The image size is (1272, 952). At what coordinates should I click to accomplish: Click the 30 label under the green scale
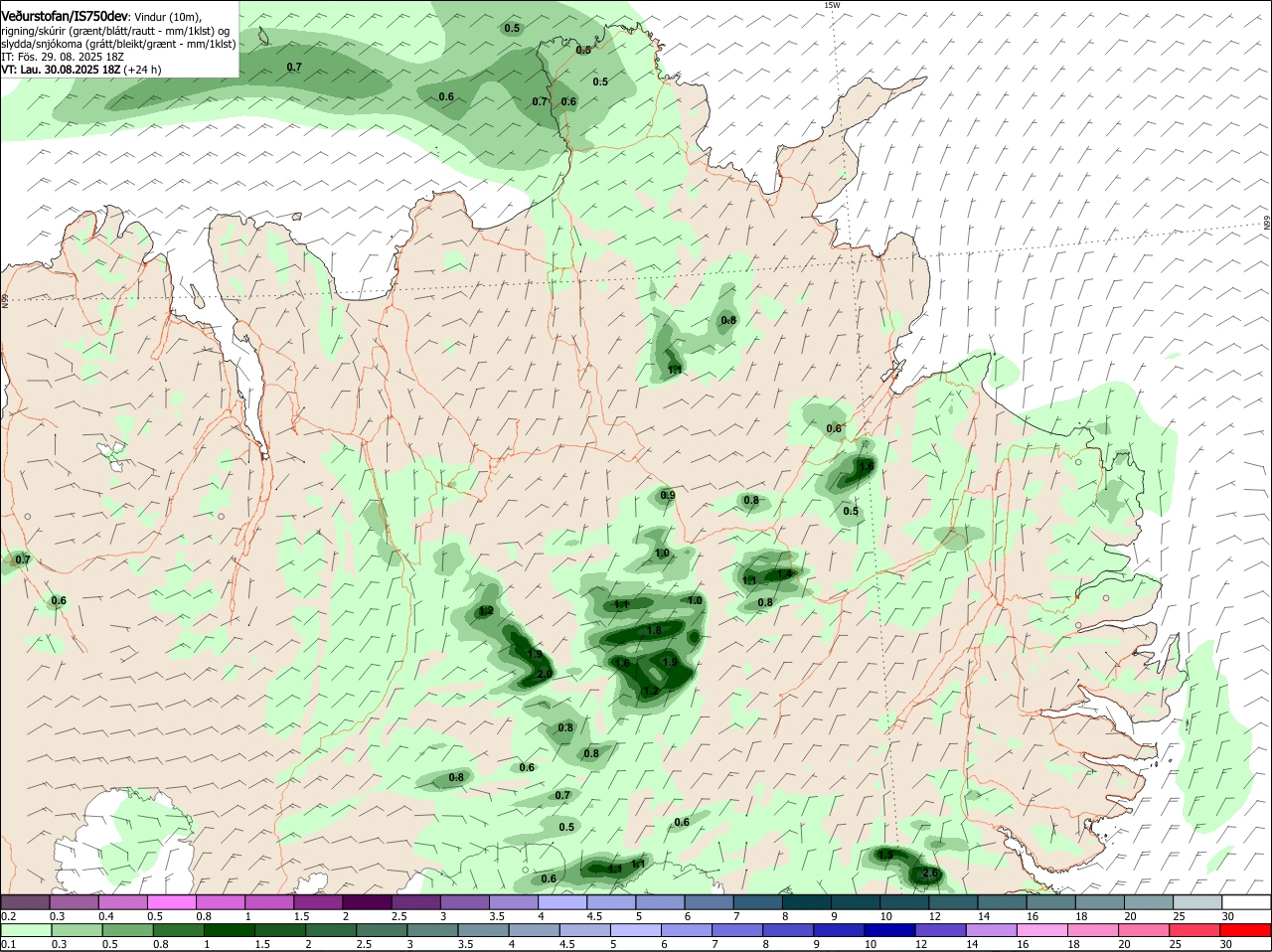click(x=1225, y=944)
